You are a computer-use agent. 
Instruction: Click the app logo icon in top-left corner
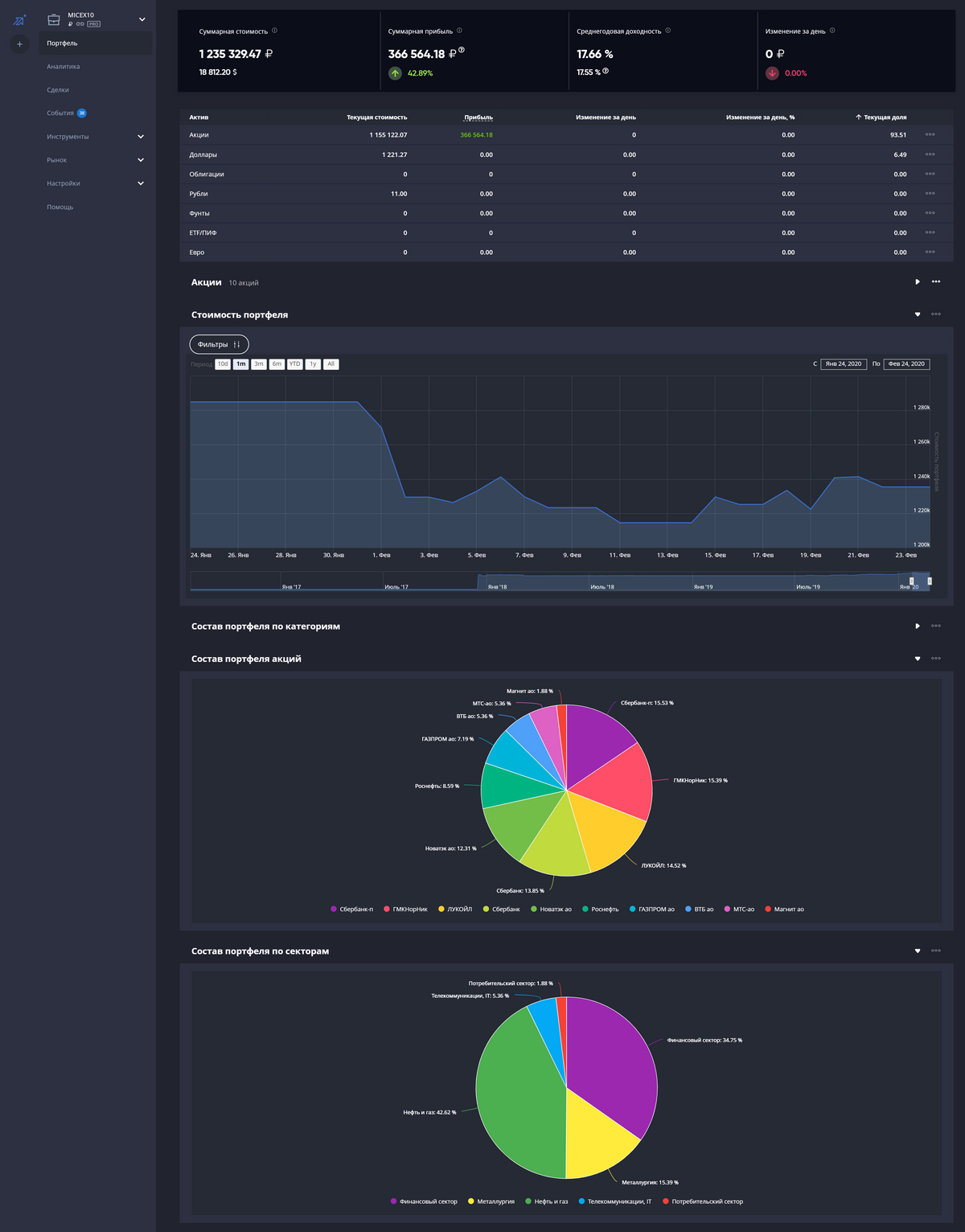(19, 20)
